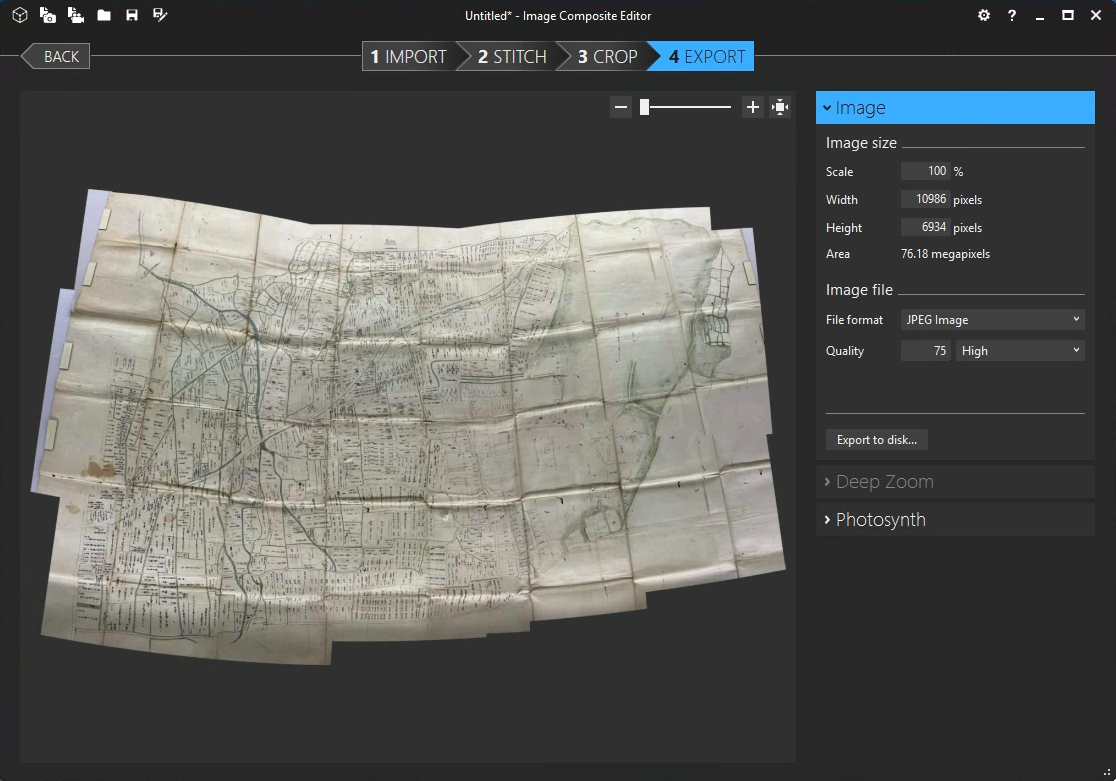Image resolution: width=1116 pixels, height=781 pixels.
Task: Zoom out with the minus button
Action: coord(621,107)
